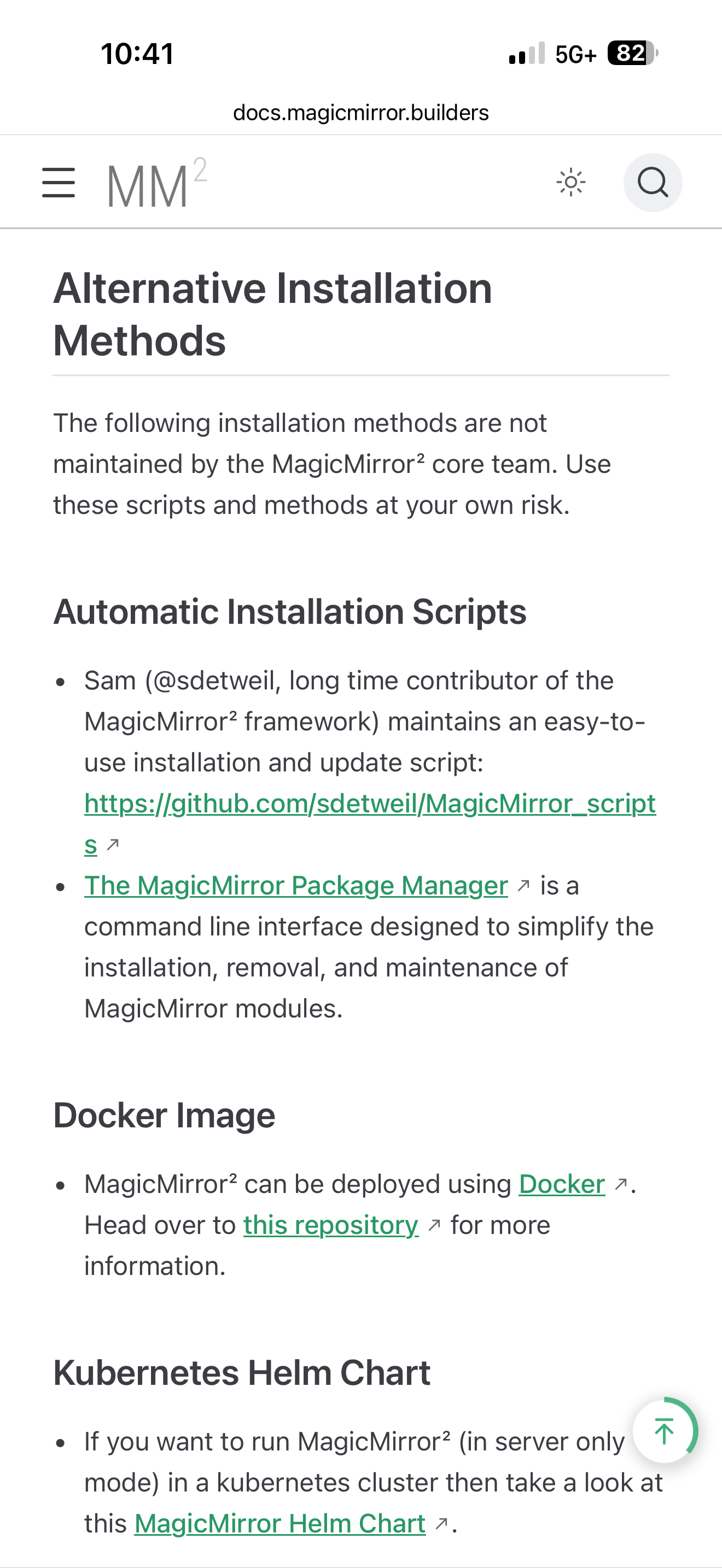Tap the 10:41 clock in status bar

click(138, 54)
